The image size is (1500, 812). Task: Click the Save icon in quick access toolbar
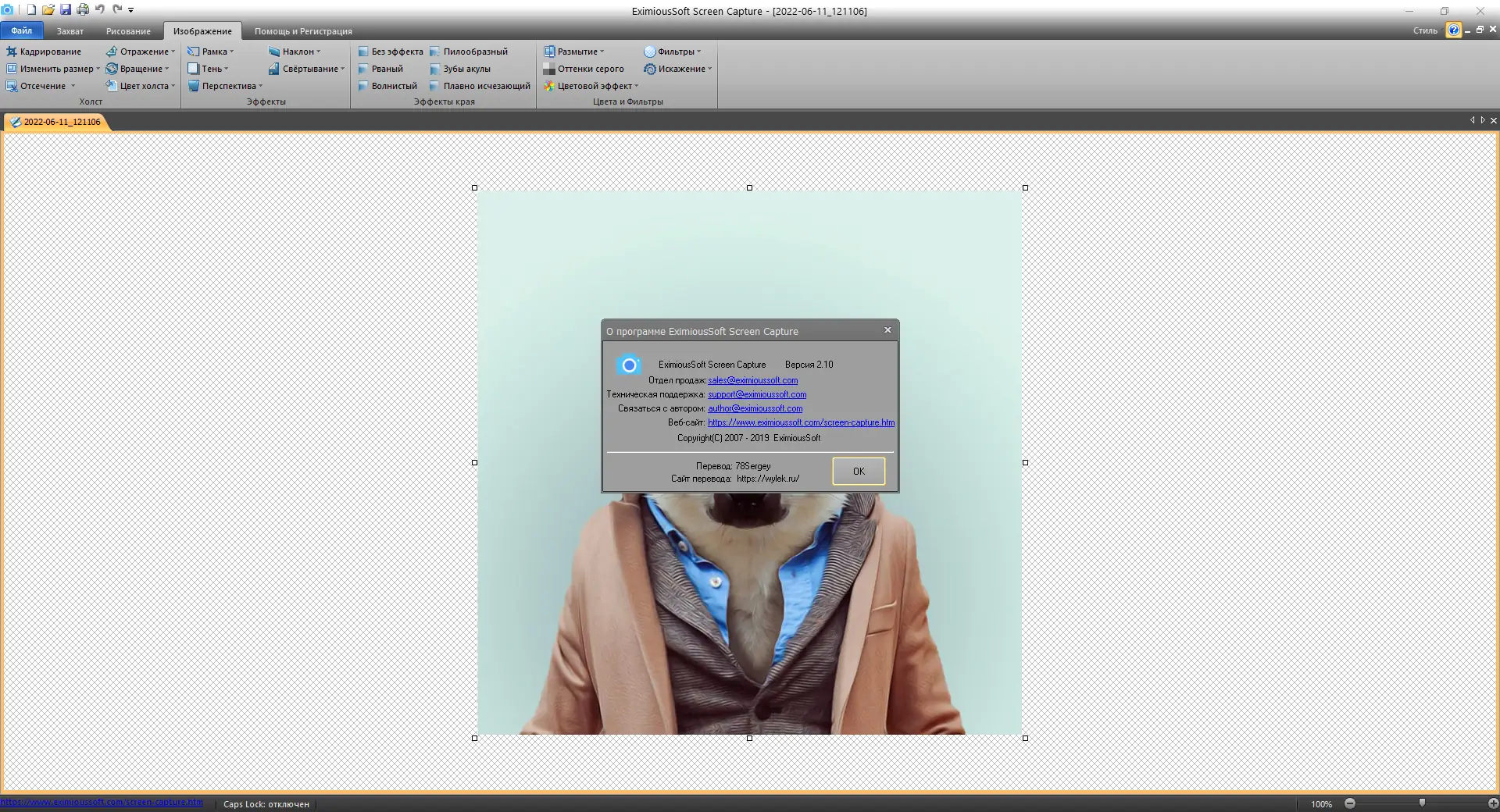coord(65,10)
